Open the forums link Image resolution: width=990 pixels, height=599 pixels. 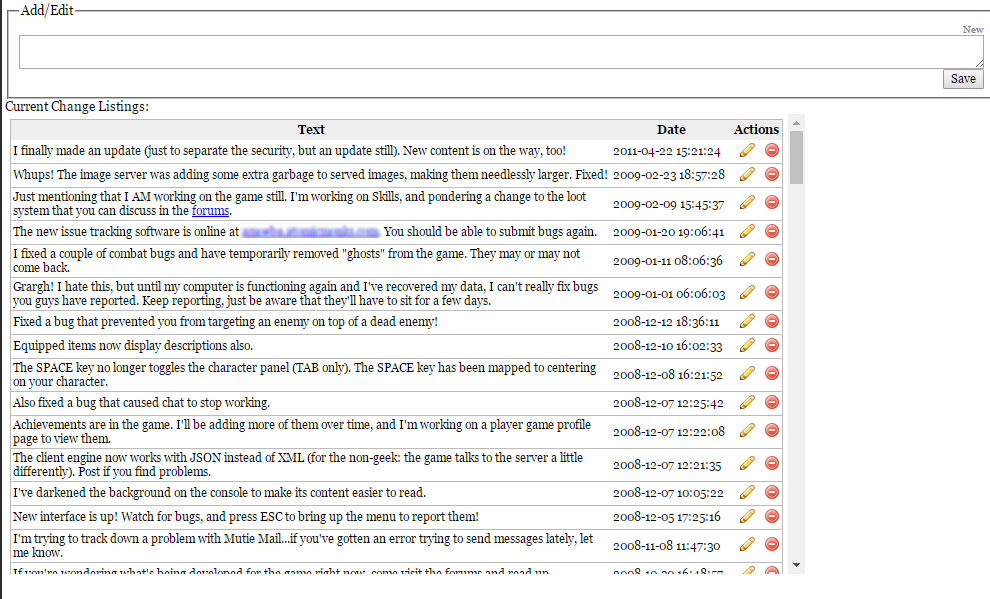coord(210,211)
